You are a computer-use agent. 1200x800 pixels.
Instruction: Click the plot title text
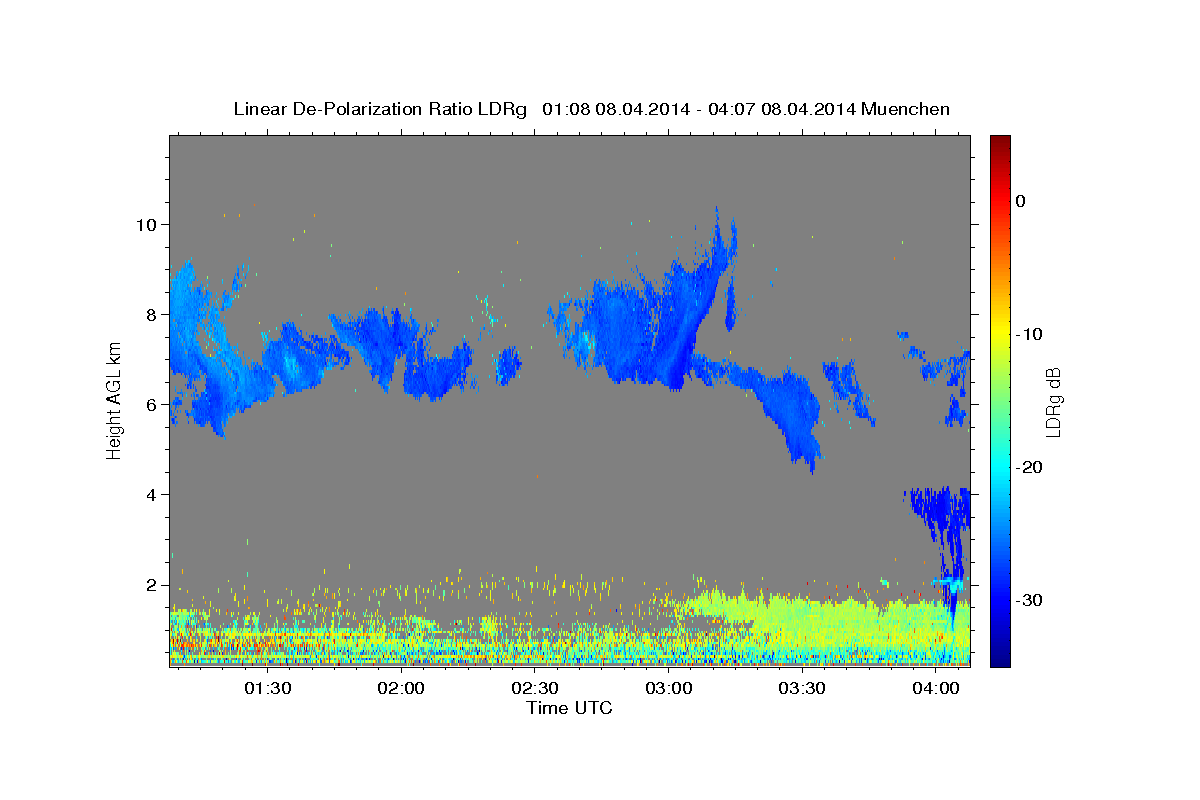pyautogui.click(x=591, y=109)
